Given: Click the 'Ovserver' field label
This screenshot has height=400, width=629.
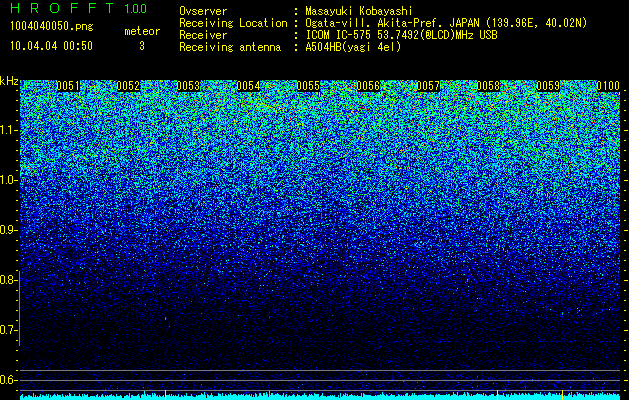Looking at the screenshot, I should pyautogui.click(x=203, y=11).
